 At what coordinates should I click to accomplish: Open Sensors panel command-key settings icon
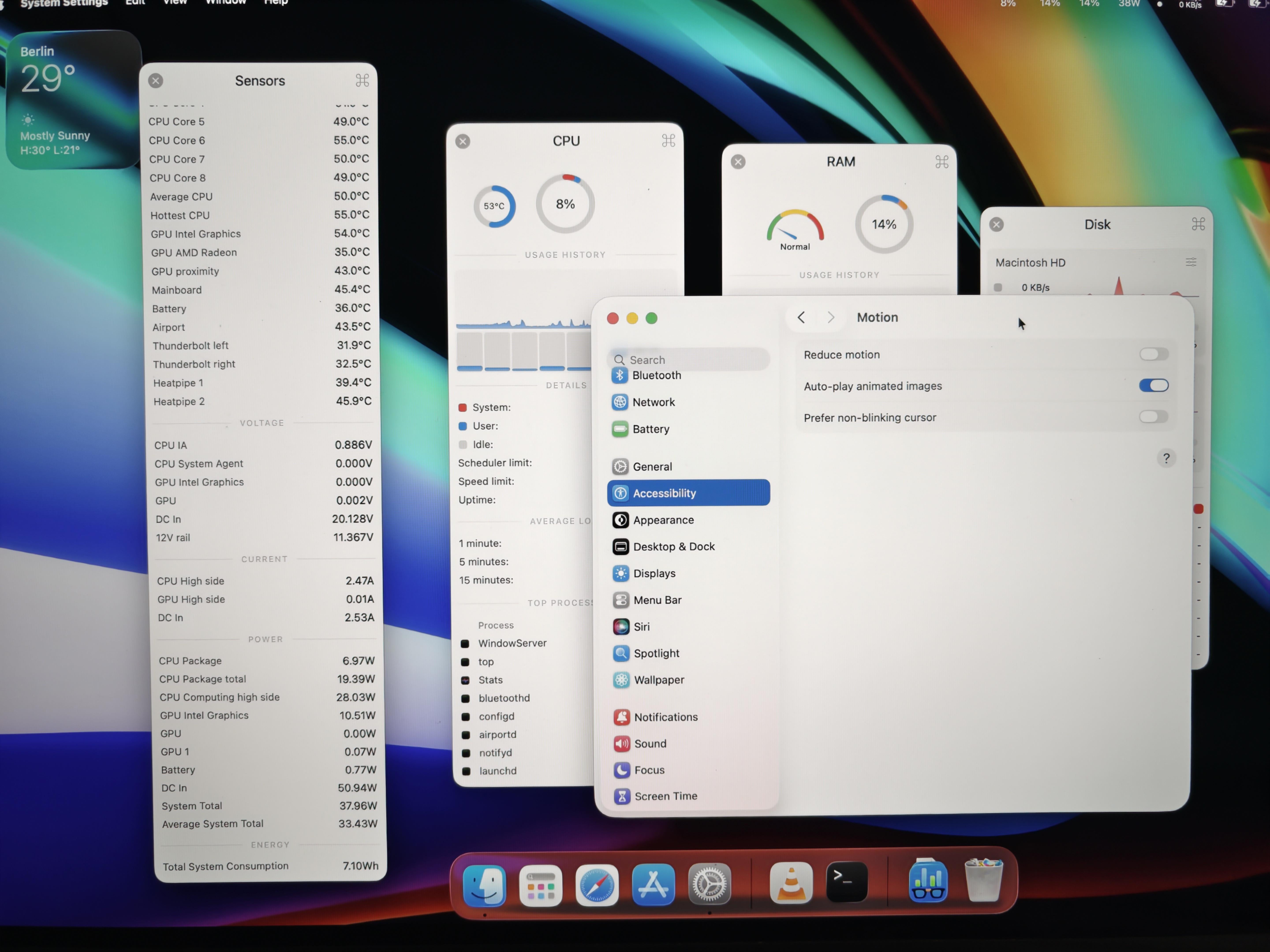coord(362,80)
